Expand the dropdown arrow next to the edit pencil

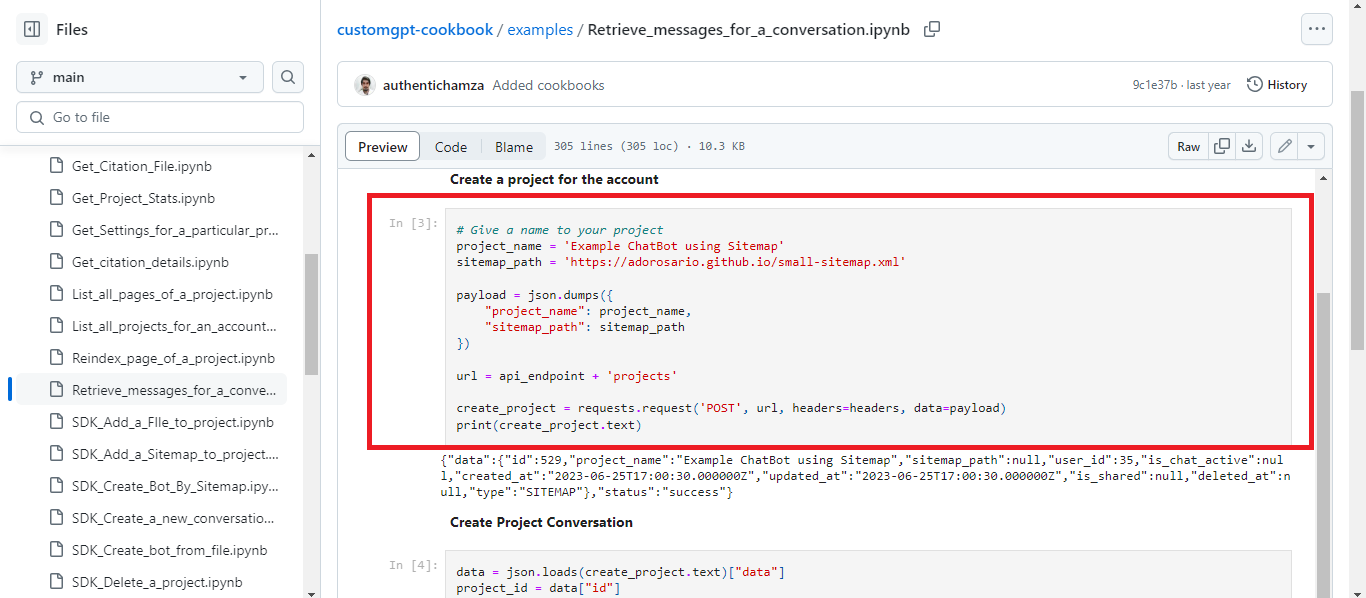point(1310,145)
